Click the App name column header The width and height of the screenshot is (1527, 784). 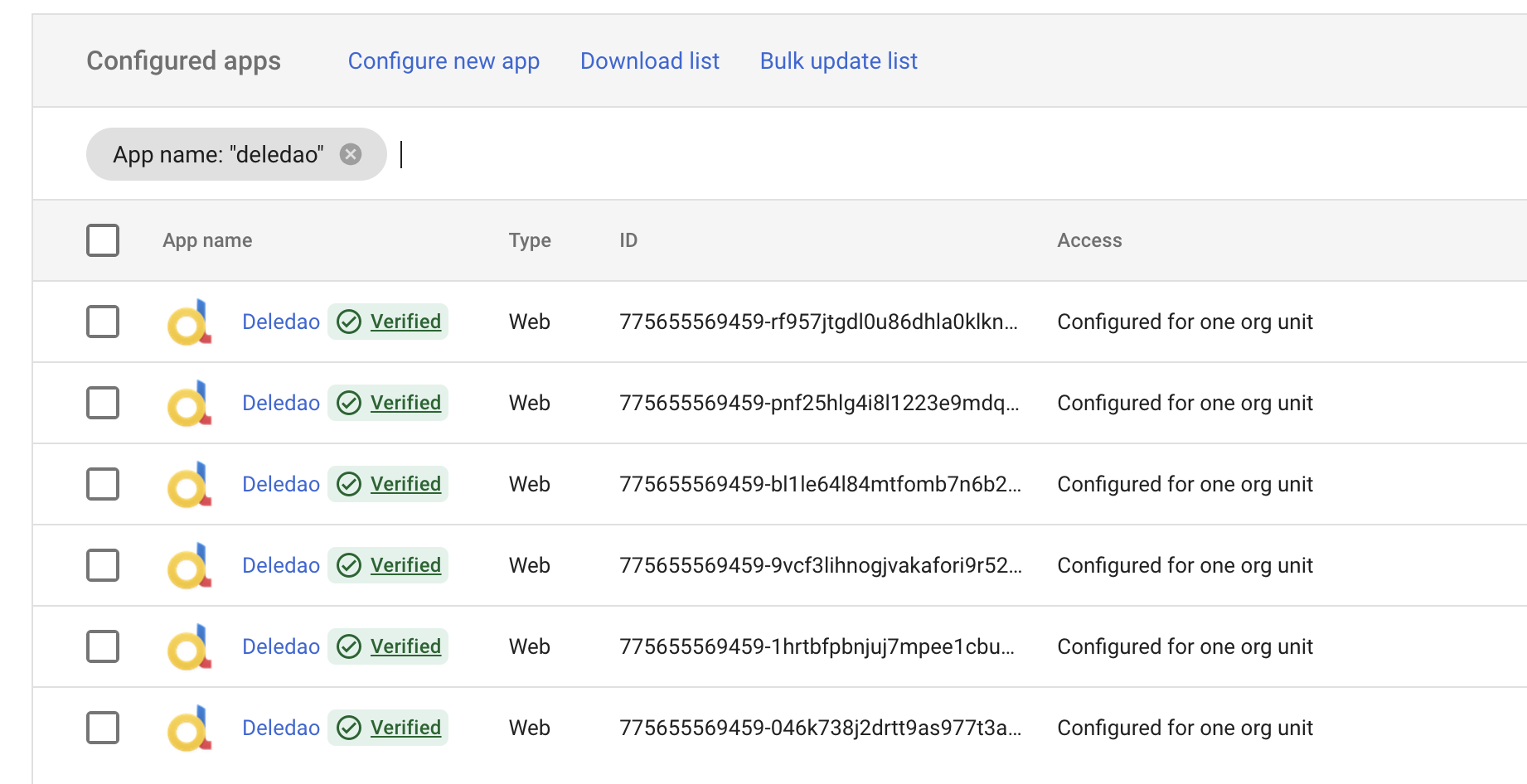[x=207, y=240]
